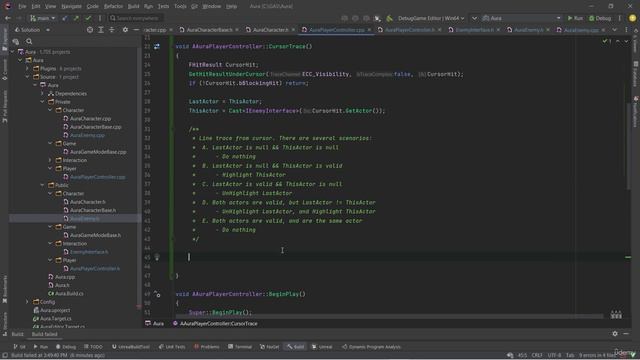Screen dimensions: 640x360
Task: Switch to the AuraEnemy.h tab
Action: point(528,30)
